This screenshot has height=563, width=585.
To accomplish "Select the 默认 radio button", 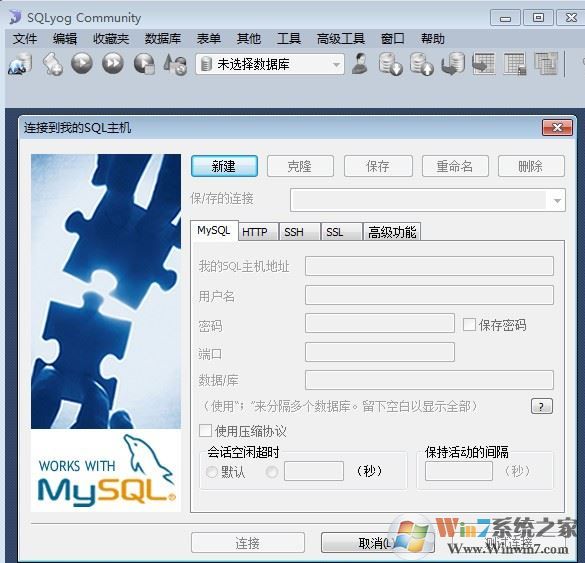I will click(212, 472).
